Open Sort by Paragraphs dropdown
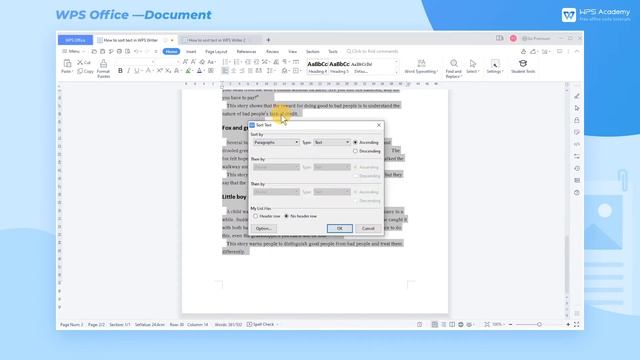The width and height of the screenshot is (640, 360). pyautogui.click(x=276, y=142)
